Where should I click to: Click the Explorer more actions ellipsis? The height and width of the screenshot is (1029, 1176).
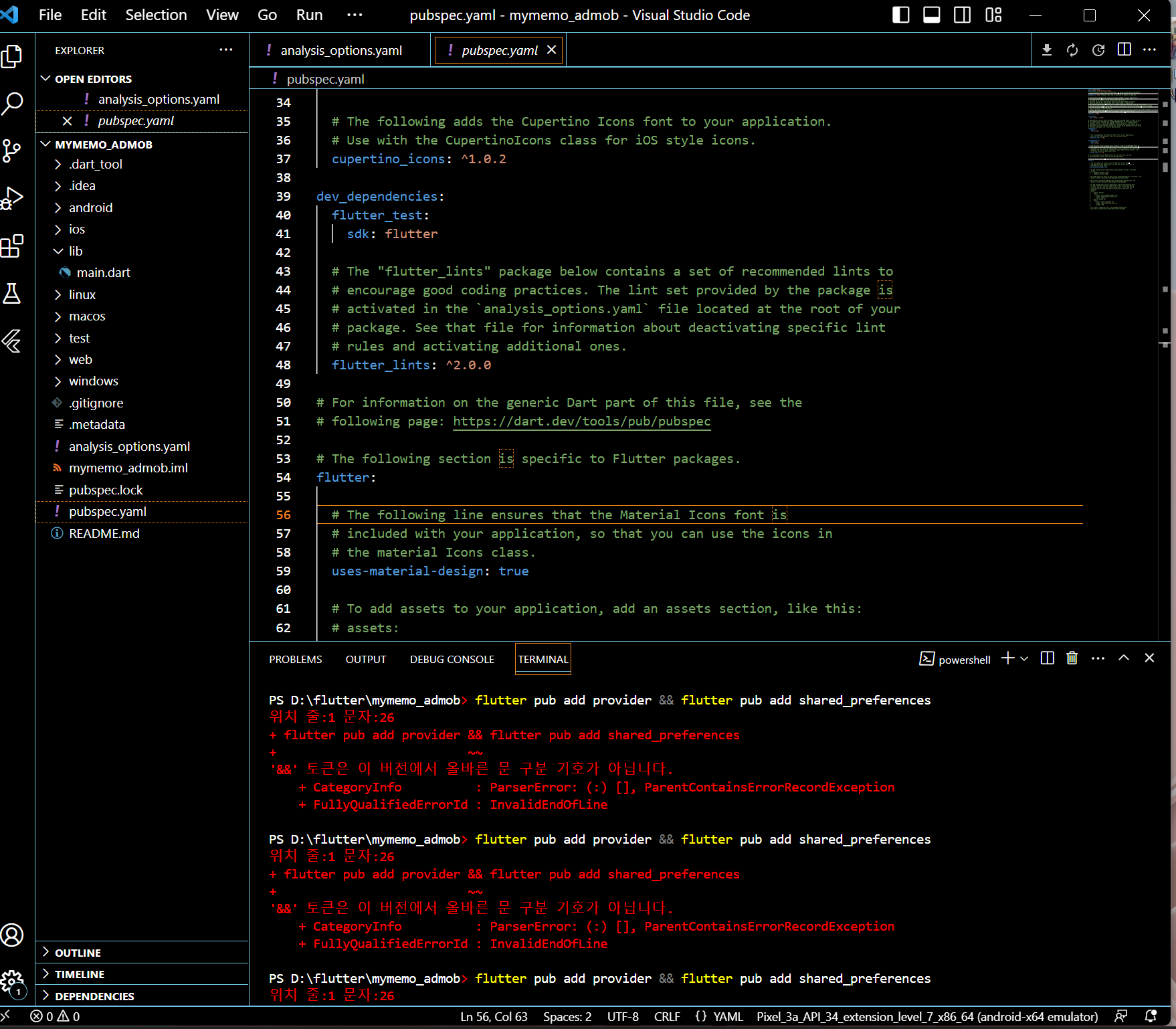[226, 50]
